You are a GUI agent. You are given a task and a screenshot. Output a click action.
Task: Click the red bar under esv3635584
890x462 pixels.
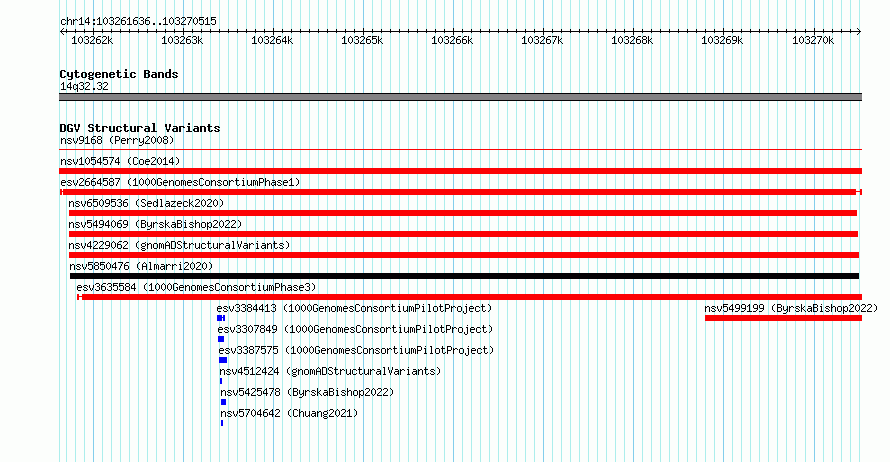tap(469, 297)
